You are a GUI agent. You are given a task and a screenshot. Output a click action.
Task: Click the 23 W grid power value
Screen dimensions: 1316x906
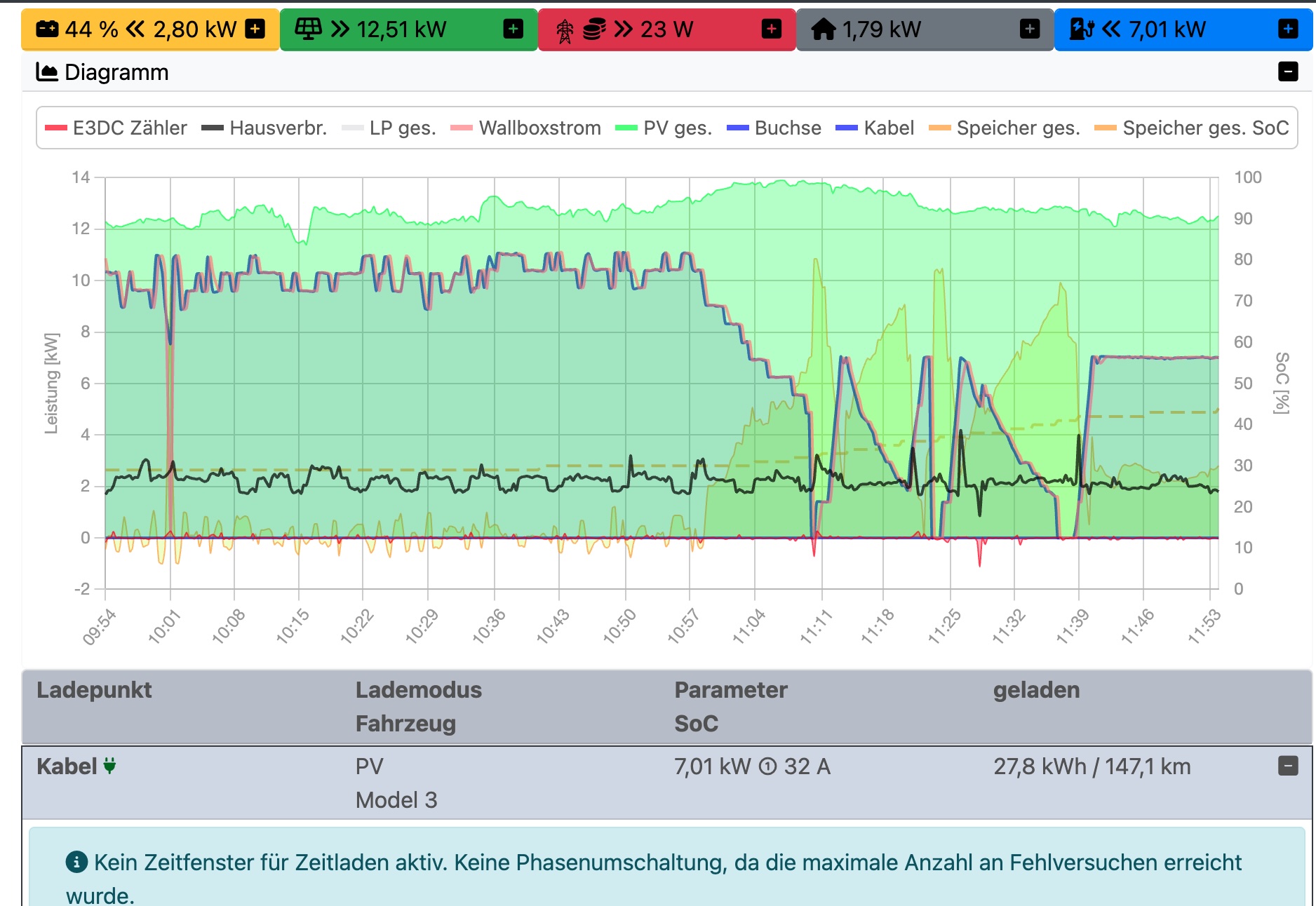click(x=666, y=29)
